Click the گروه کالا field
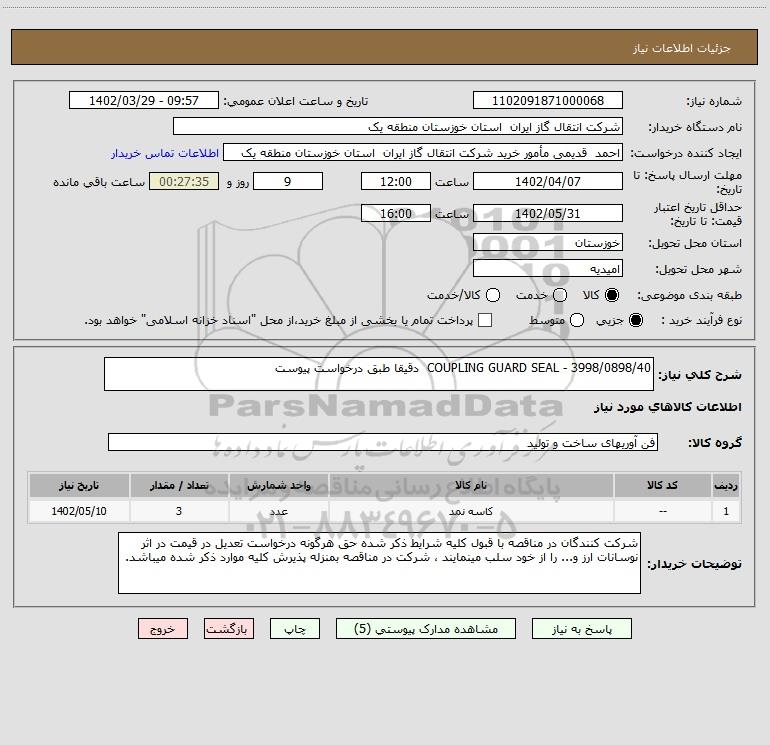The width and height of the screenshot is (770, 745). click(x=382, y=442)
